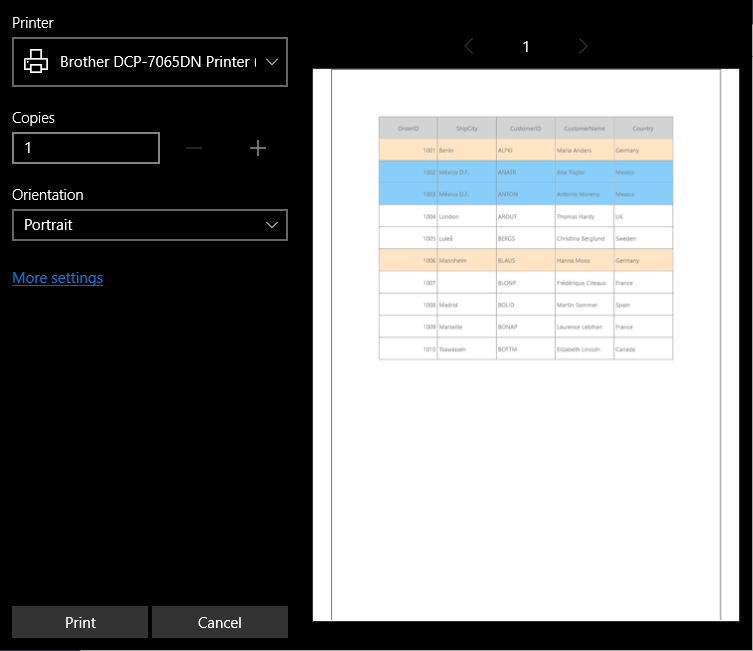Click the Berlin cell in preview
The width and height of the screenshot is (753, 651).
pos(467,150)
